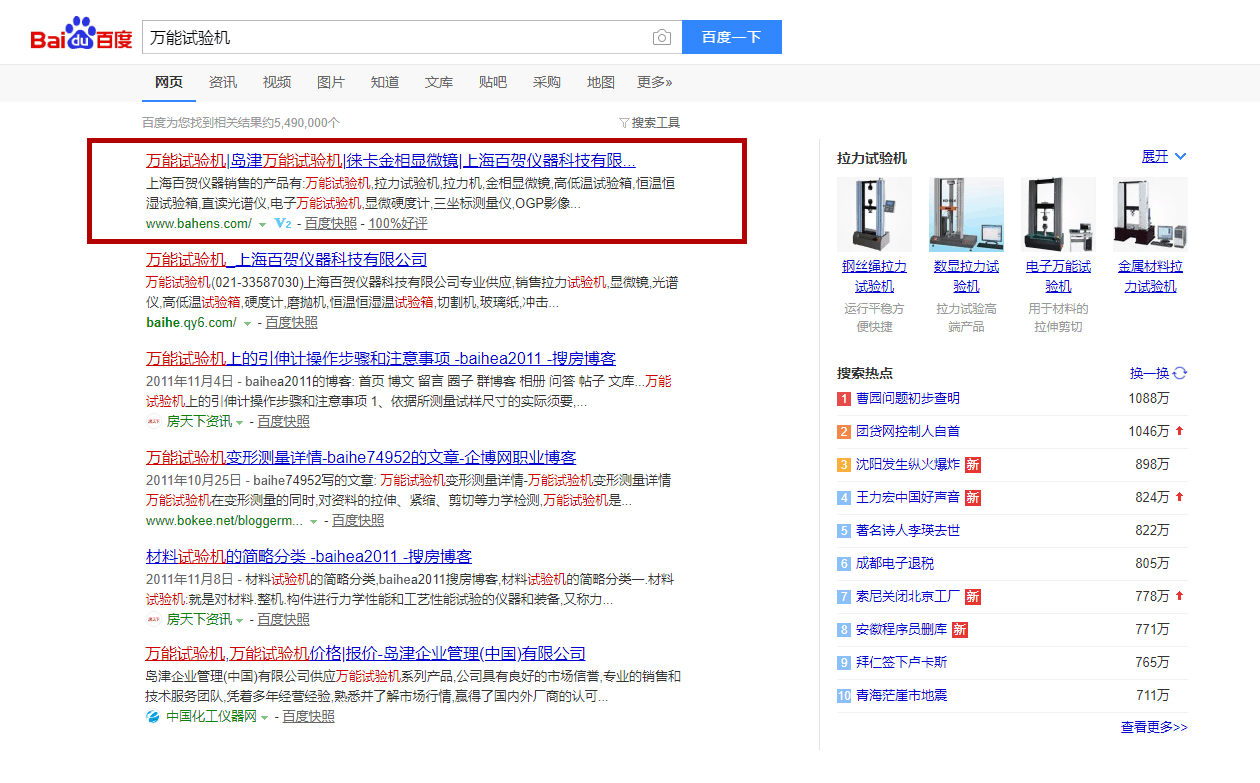Switch to 图片 tab

(x=331, y=82)
